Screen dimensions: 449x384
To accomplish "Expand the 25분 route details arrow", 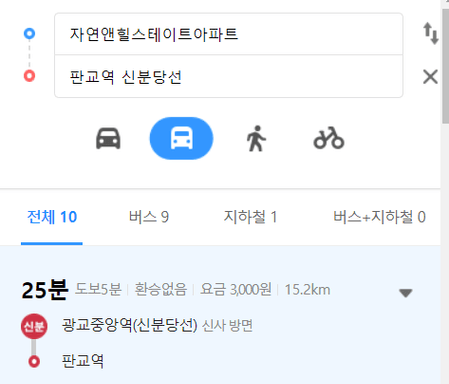I will tap(406, 293).
